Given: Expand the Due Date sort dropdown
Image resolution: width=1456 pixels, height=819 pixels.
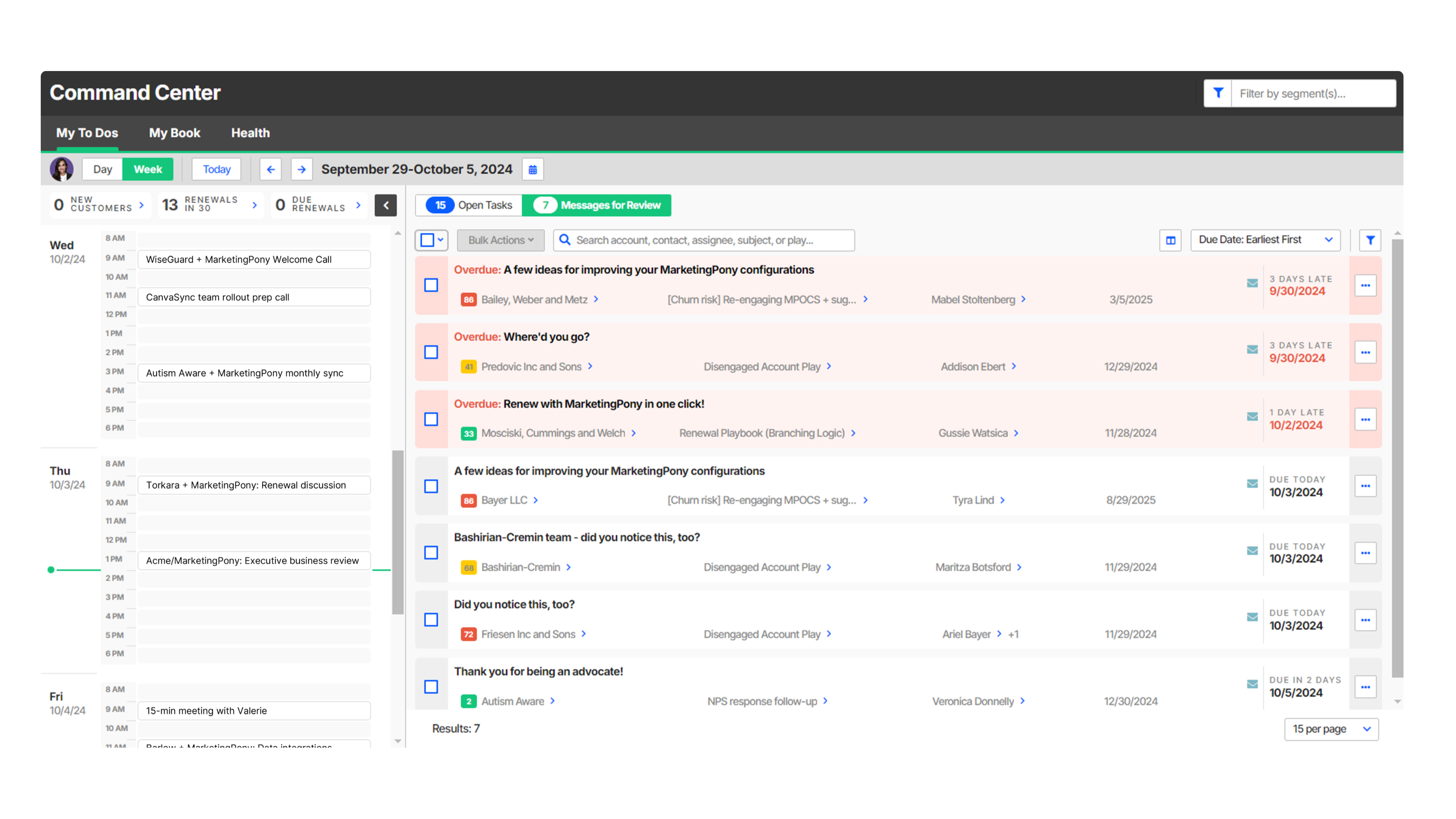Looking at the screenshot, I should [x=1265, y=240].
